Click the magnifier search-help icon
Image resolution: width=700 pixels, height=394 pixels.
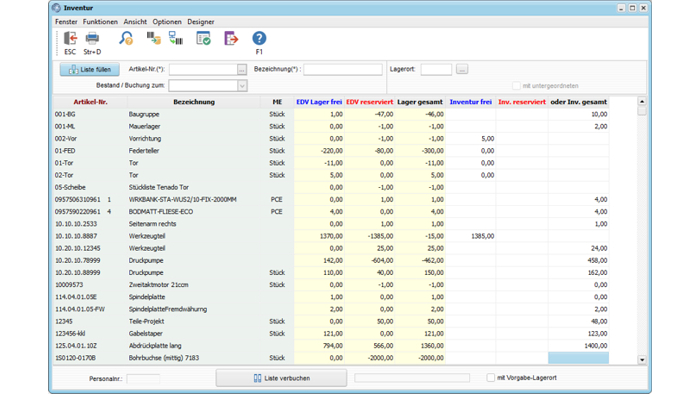tap(126, 39)
